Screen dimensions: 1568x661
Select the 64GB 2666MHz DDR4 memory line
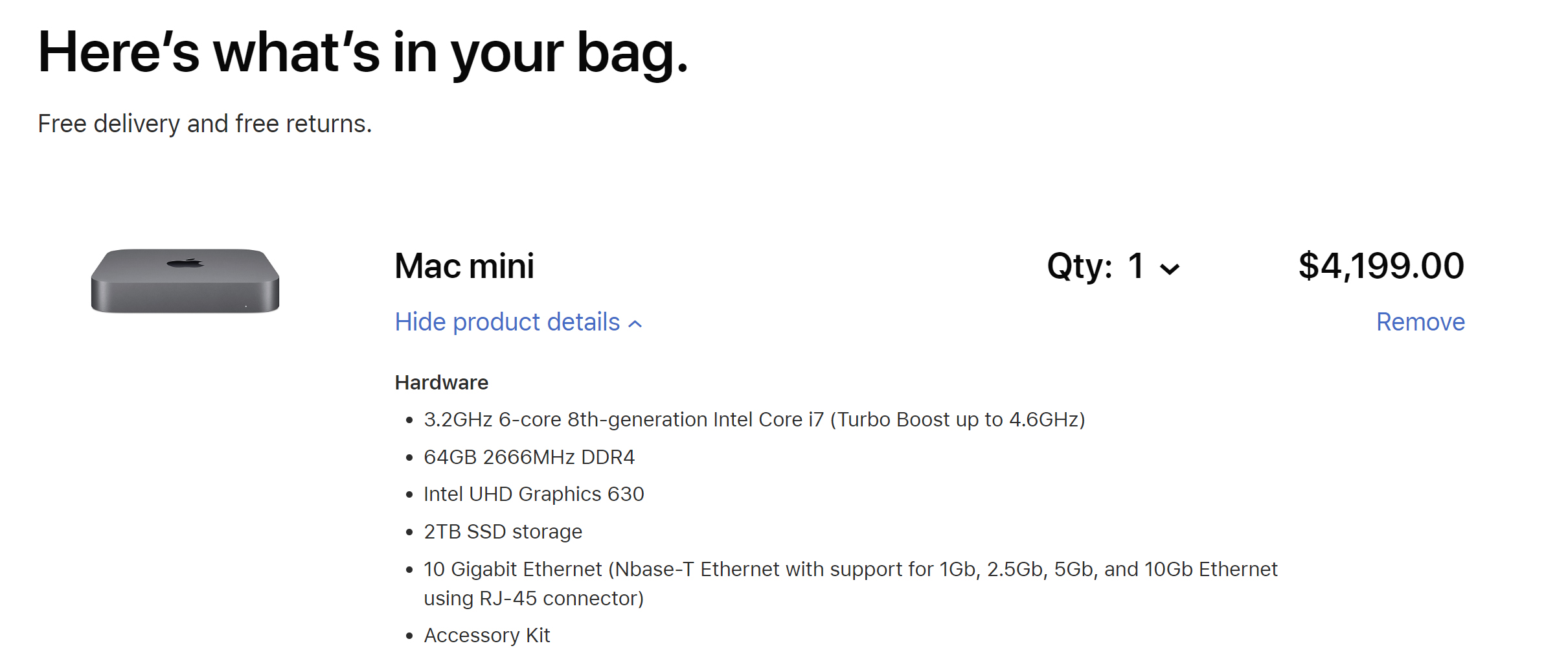pos(528,458)
